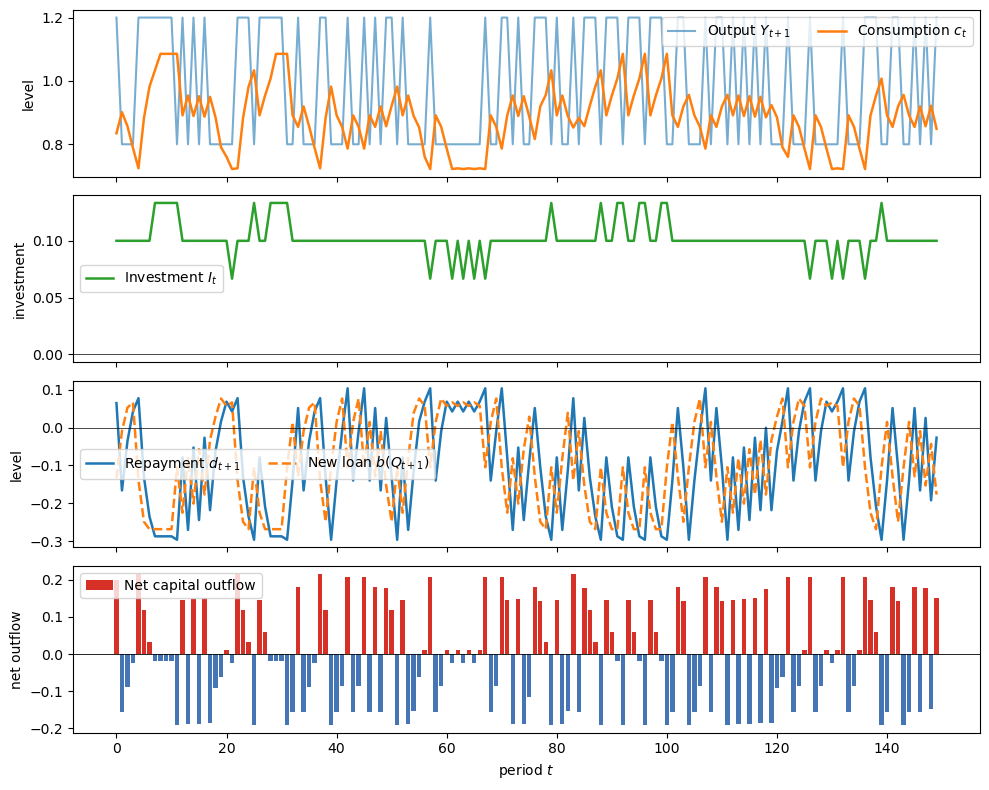Click the blue Output legend line sample
Image resolution: width=989 pixels, height=790 pixels.
click(x=682, y=30)
